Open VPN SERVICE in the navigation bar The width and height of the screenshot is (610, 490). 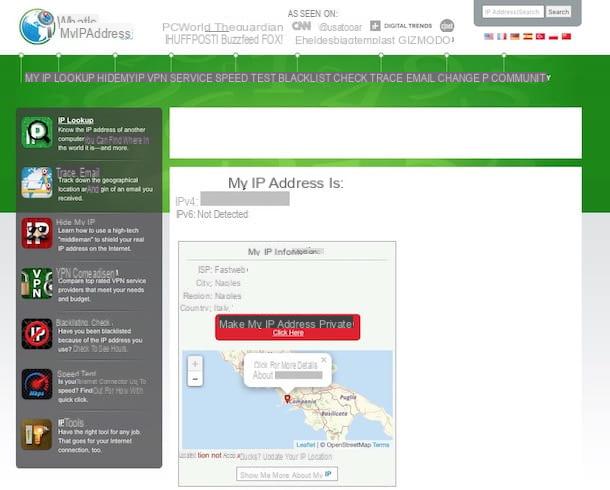(x=180, y=78)
